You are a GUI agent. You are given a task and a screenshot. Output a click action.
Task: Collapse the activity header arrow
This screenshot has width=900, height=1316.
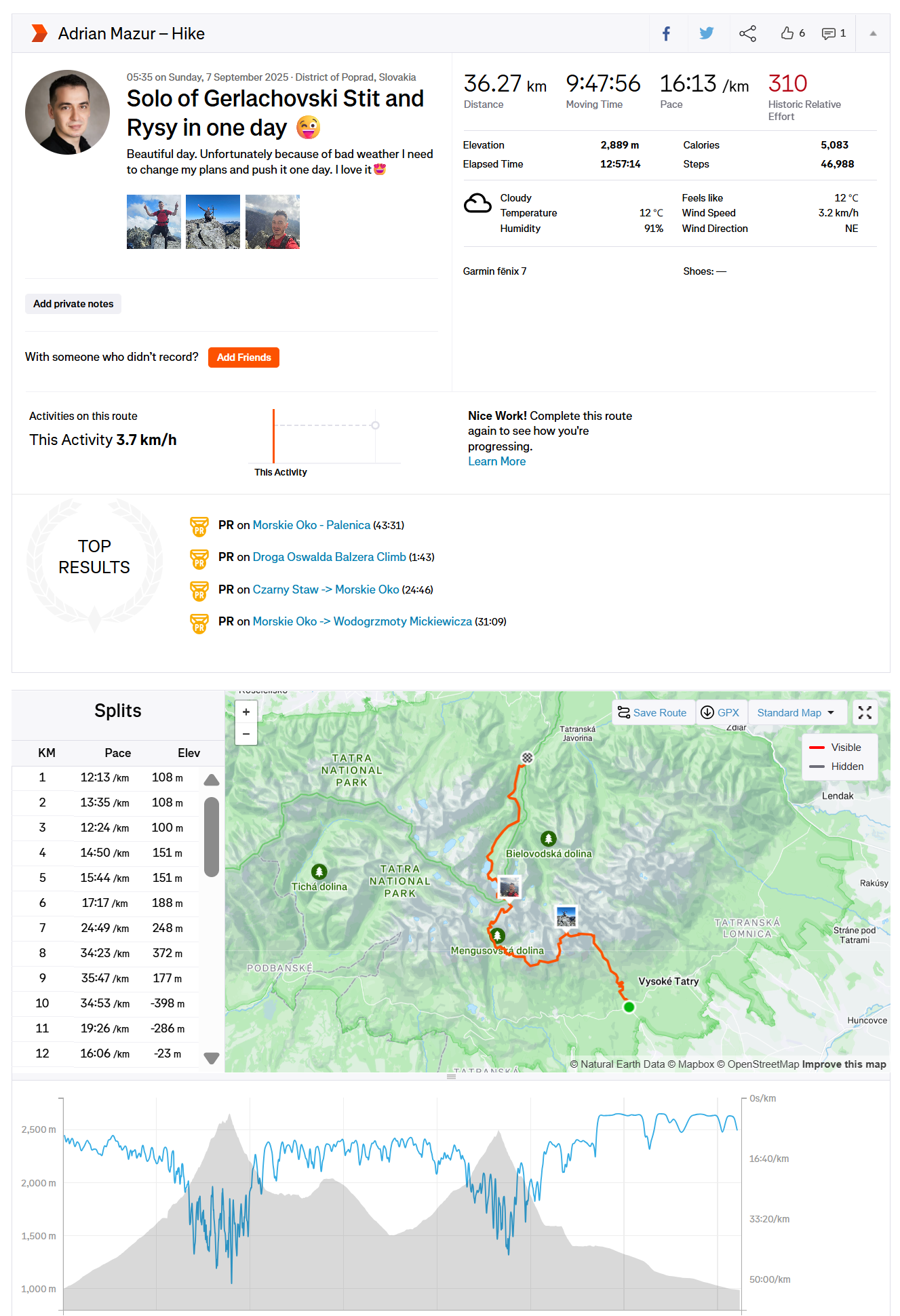coord(873,34)
